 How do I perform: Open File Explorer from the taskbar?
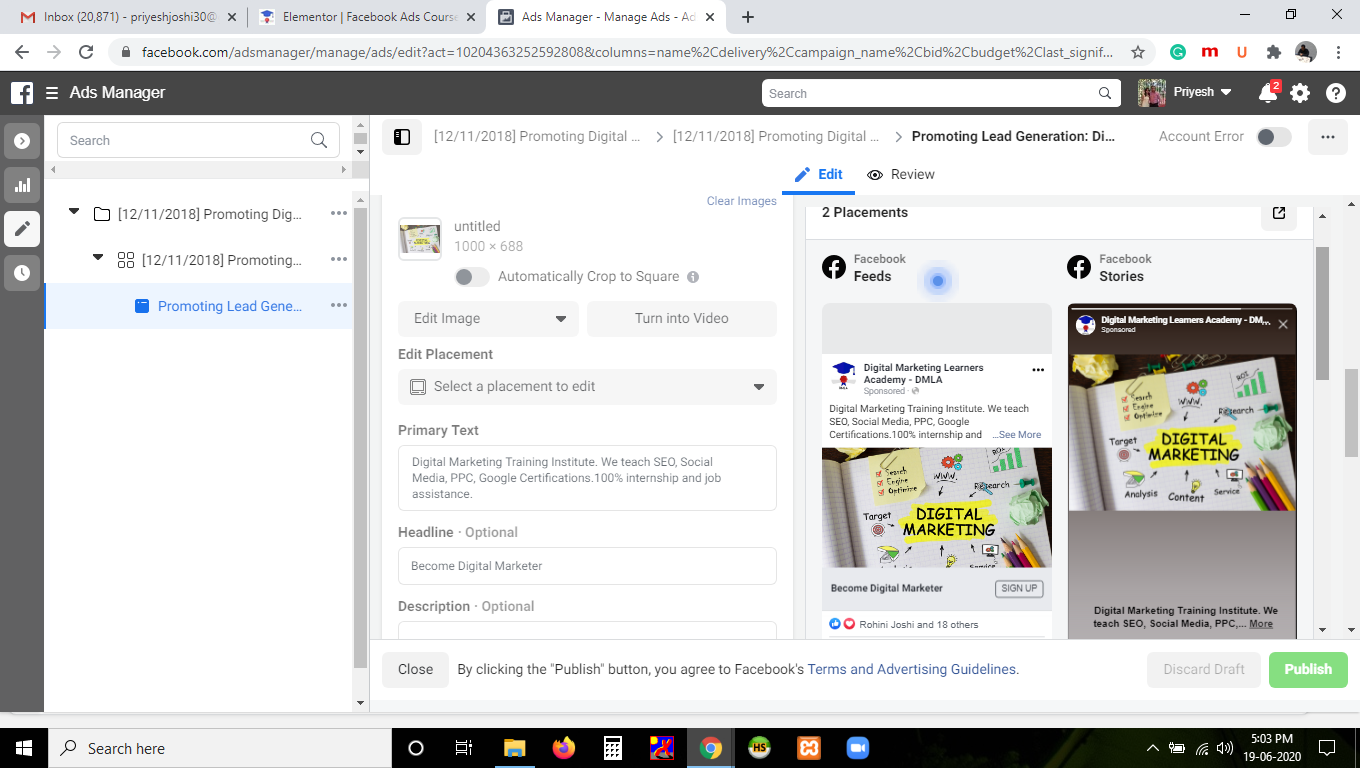point(515,748)
